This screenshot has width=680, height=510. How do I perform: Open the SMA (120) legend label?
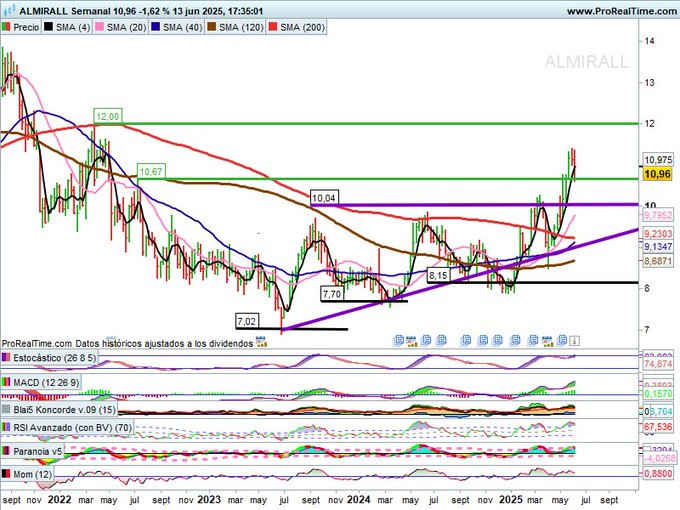coord(241,27)
